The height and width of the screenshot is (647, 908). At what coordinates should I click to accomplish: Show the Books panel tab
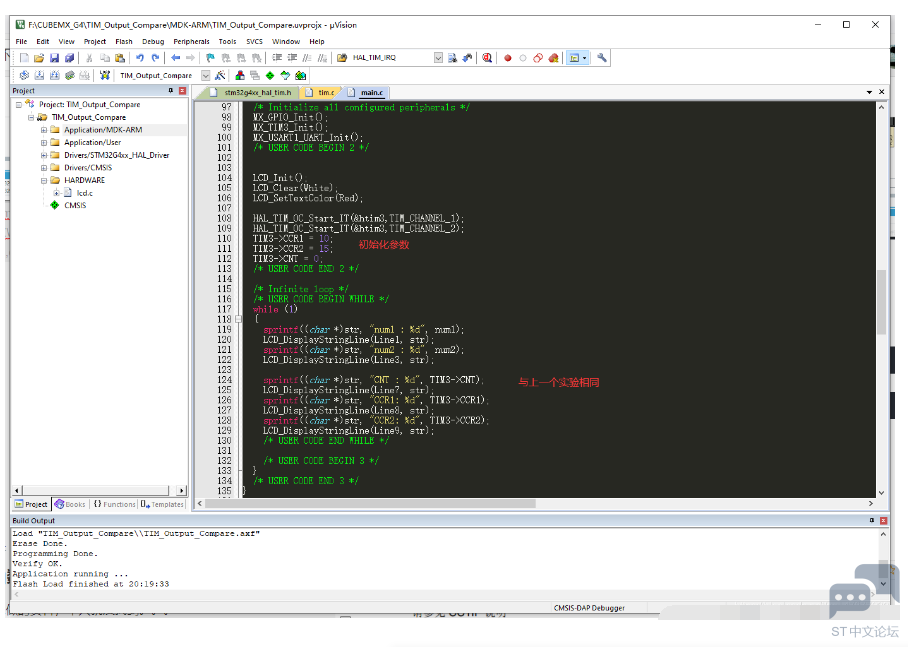[70, 505]
